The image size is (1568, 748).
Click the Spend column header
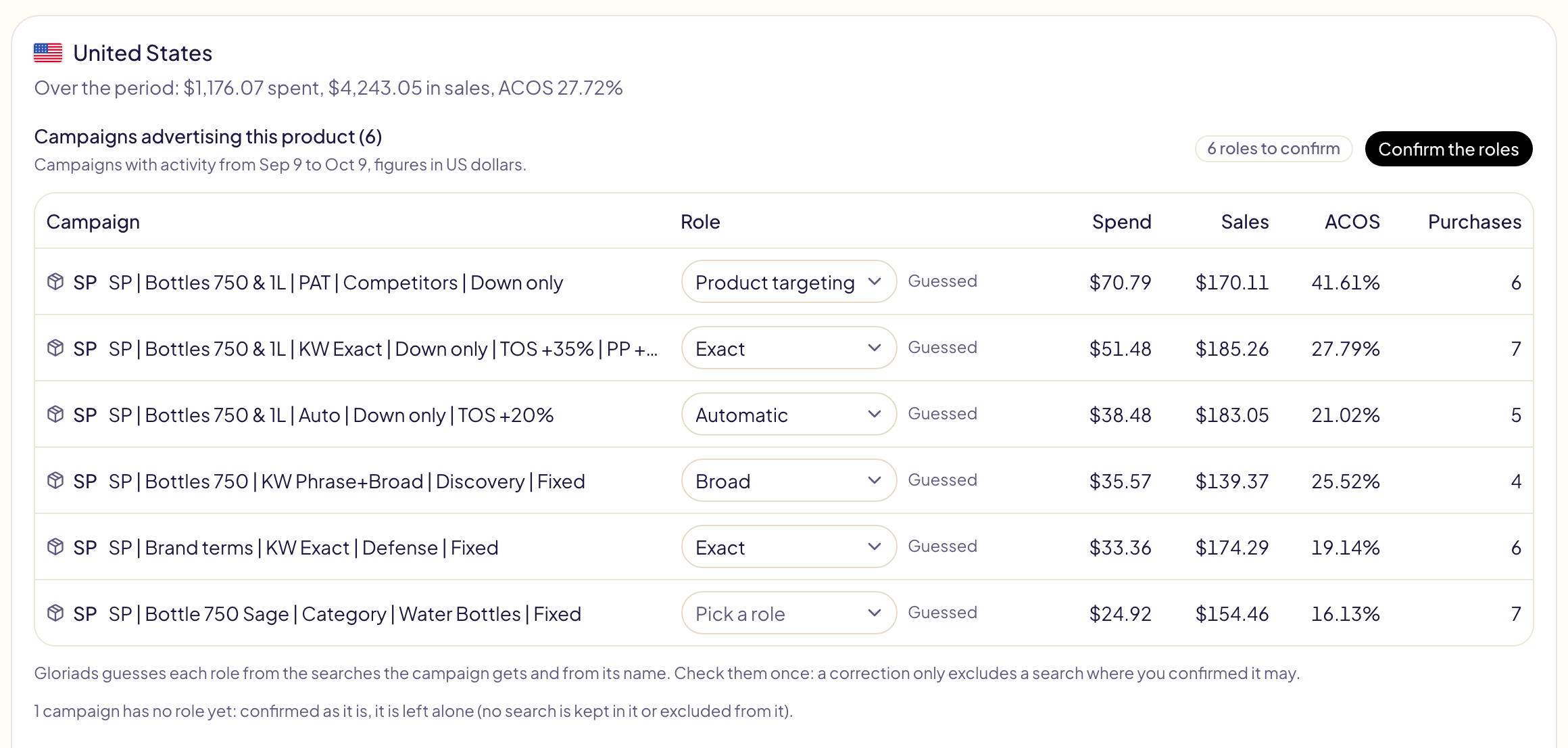point(1121,222)
